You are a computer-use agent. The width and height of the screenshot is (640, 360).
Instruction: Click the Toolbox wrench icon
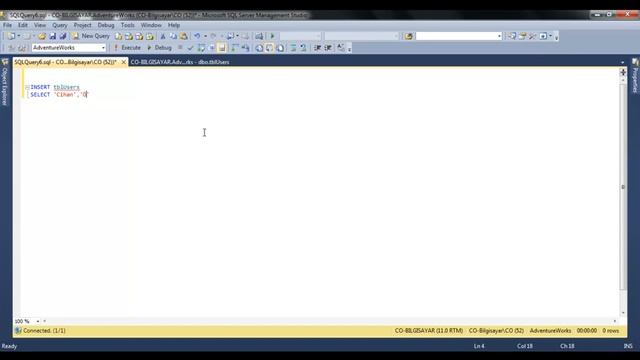(532, 36)
